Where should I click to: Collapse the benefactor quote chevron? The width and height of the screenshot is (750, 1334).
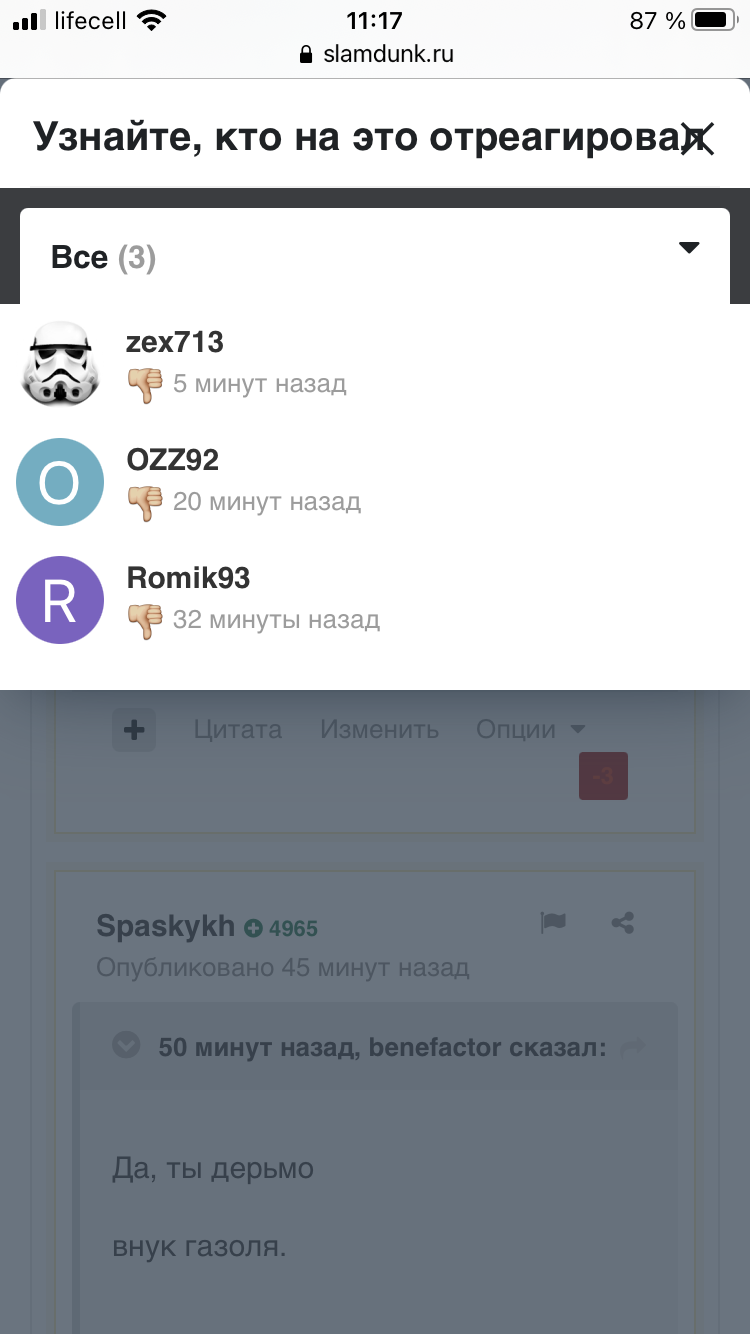tap(127, 1047)
